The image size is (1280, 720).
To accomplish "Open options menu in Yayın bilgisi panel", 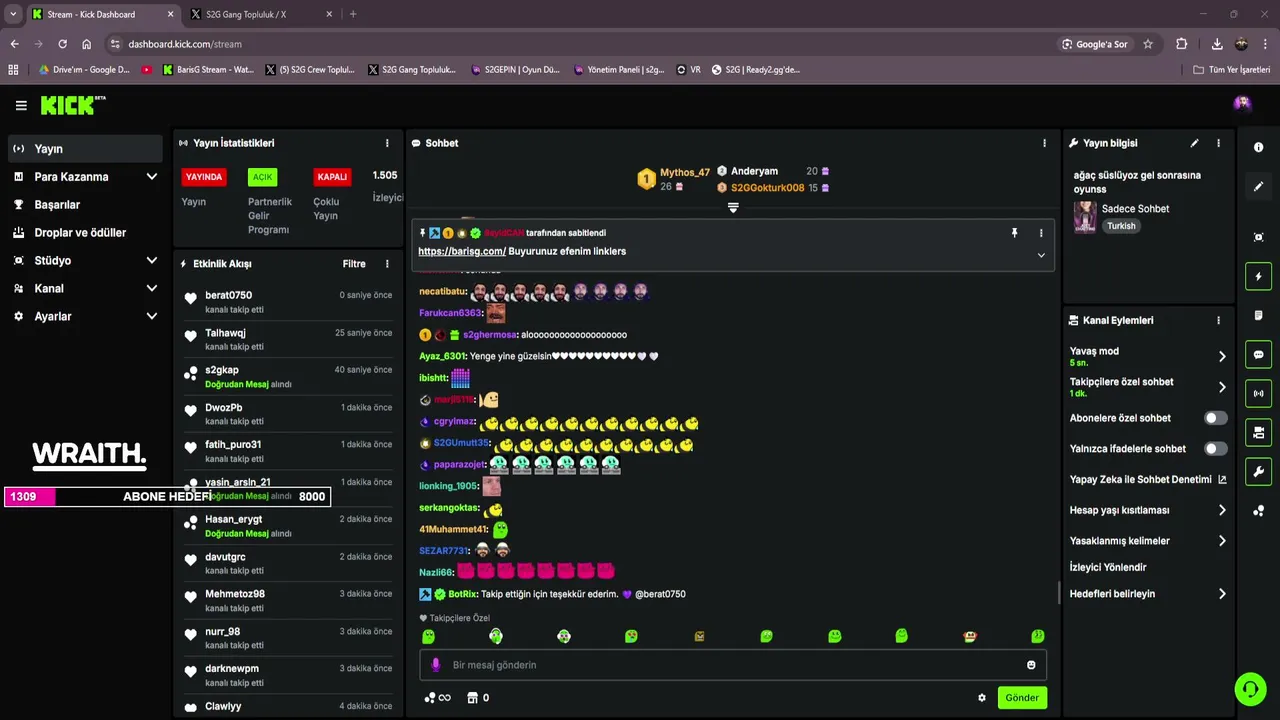I will coord(1218,143).
